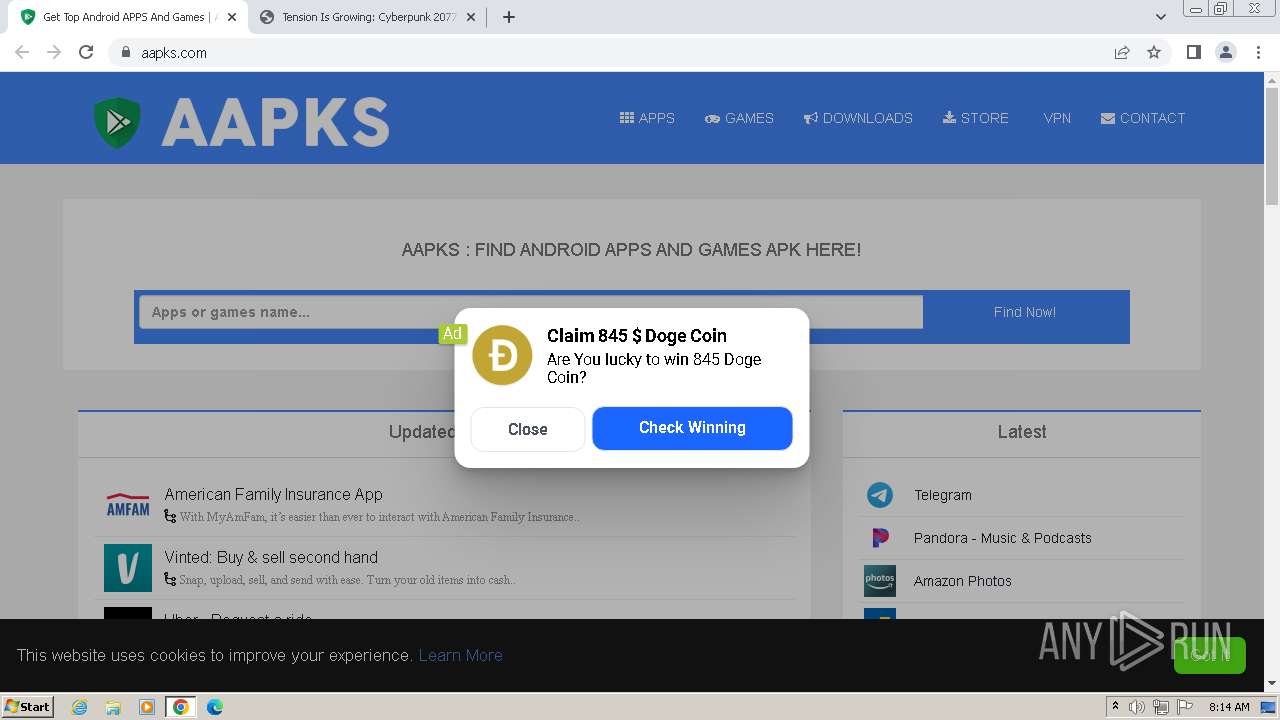Select the Get Top Android APPS tab
1280x720 pixels.
[x=127, y=17]
